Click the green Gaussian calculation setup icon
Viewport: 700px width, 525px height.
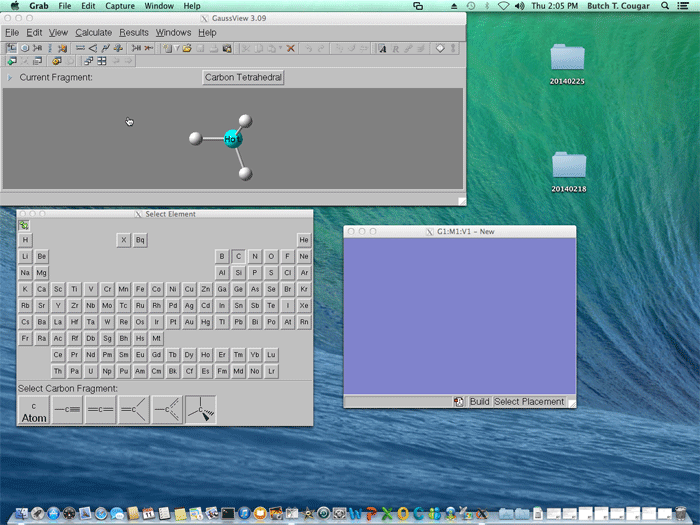click(12, 61)
